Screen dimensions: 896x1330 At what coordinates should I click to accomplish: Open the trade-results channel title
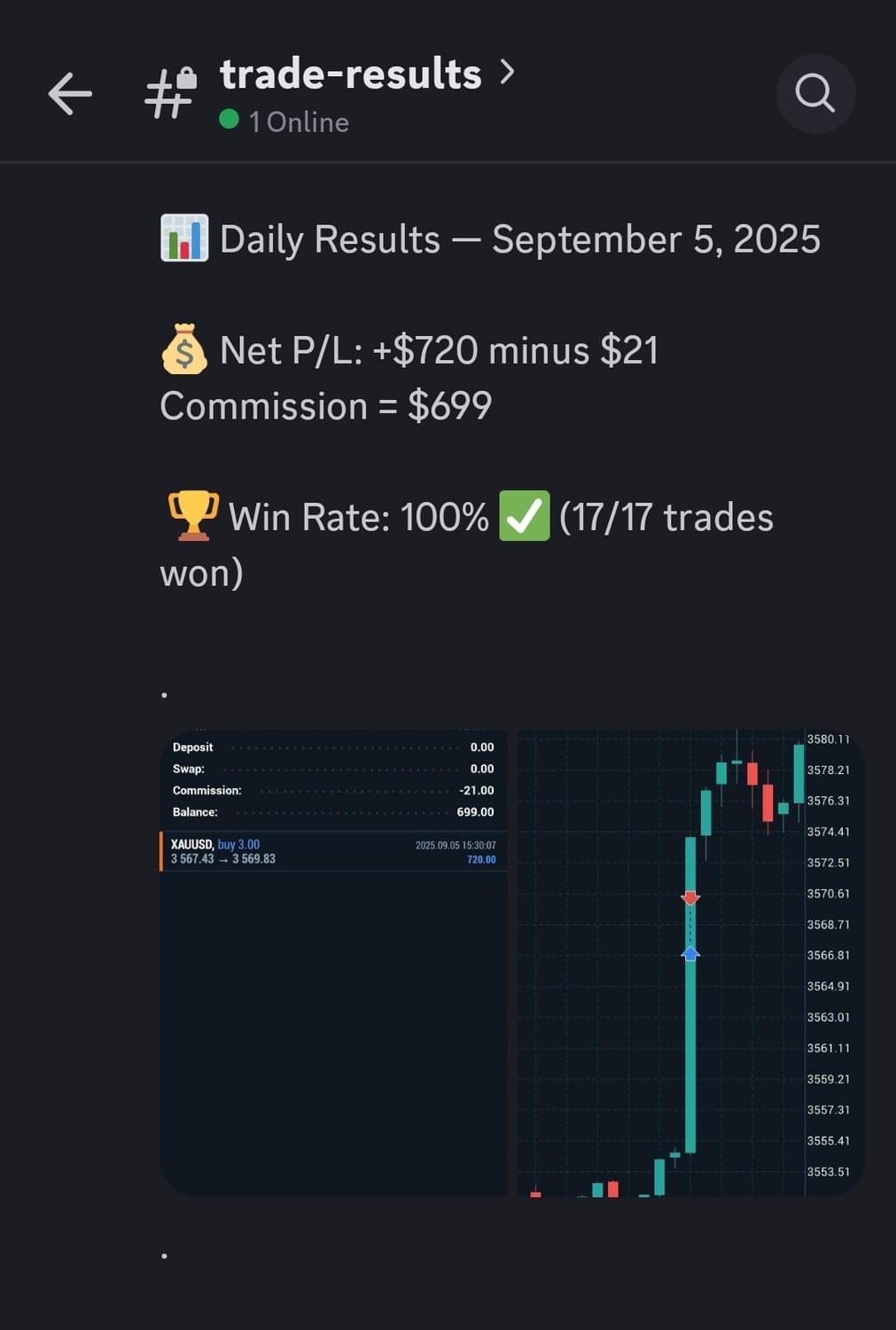[x=350, y=74]
